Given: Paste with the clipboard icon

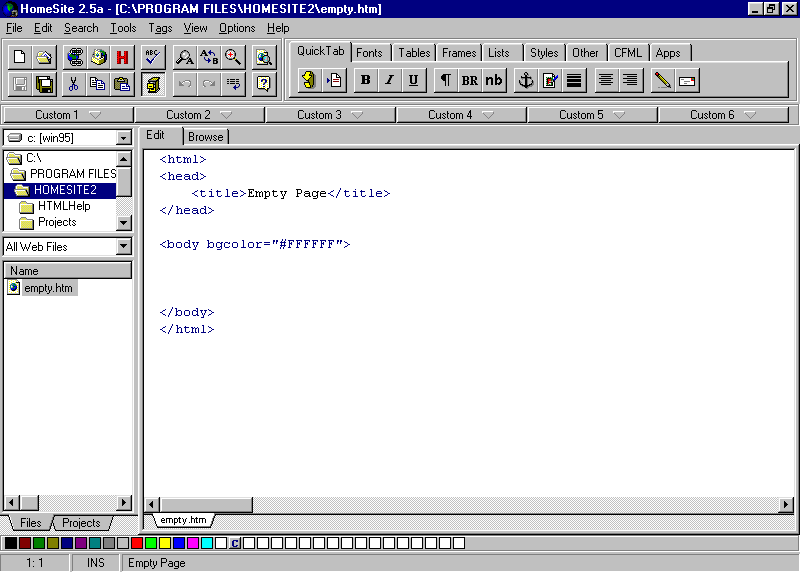Looking at the screenshot, I should [122, 84].
